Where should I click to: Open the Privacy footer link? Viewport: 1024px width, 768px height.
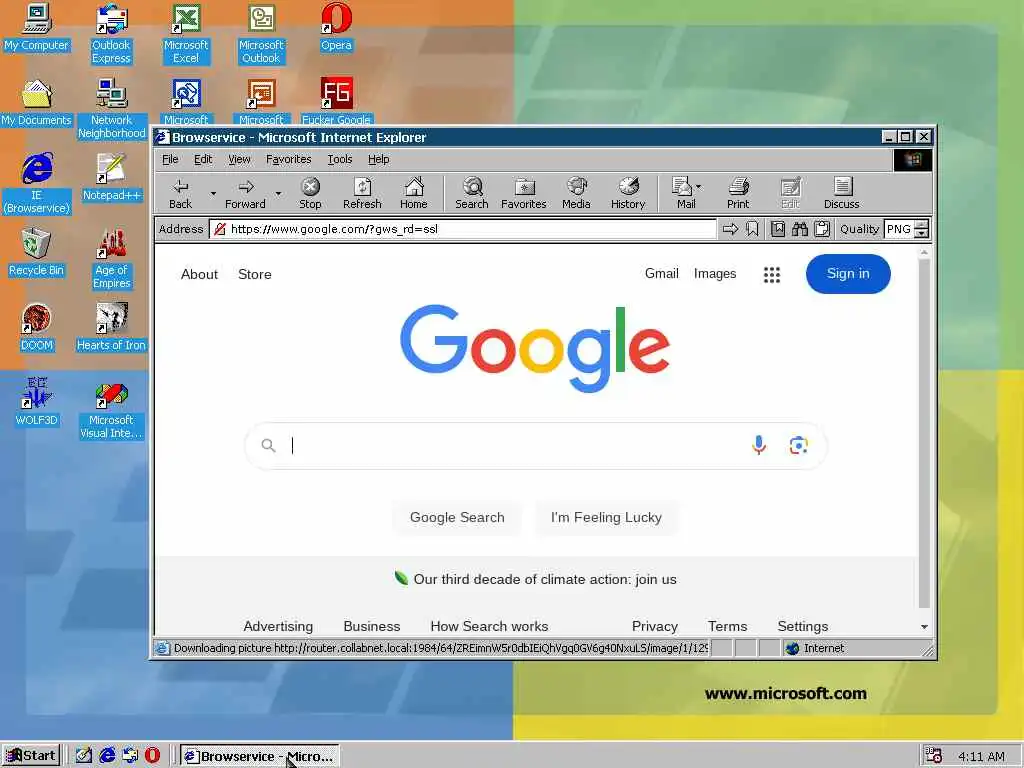pos(654,626)
